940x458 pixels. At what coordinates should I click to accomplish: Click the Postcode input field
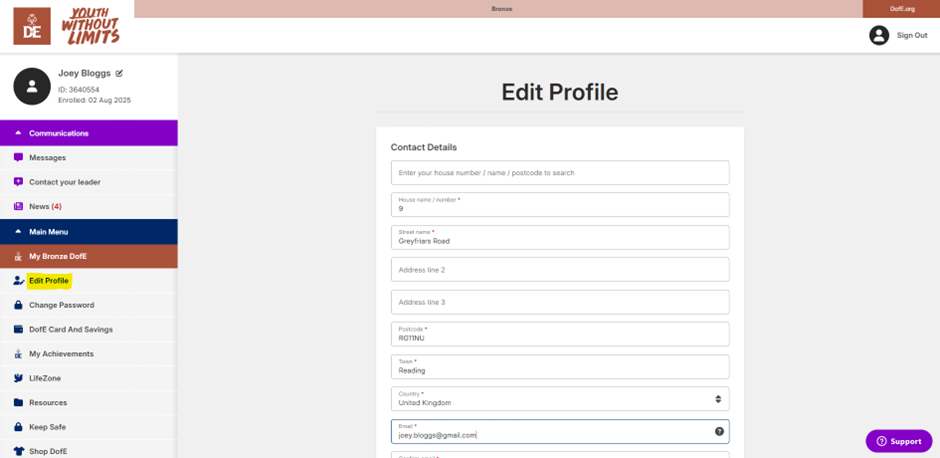tap(559, 334)
